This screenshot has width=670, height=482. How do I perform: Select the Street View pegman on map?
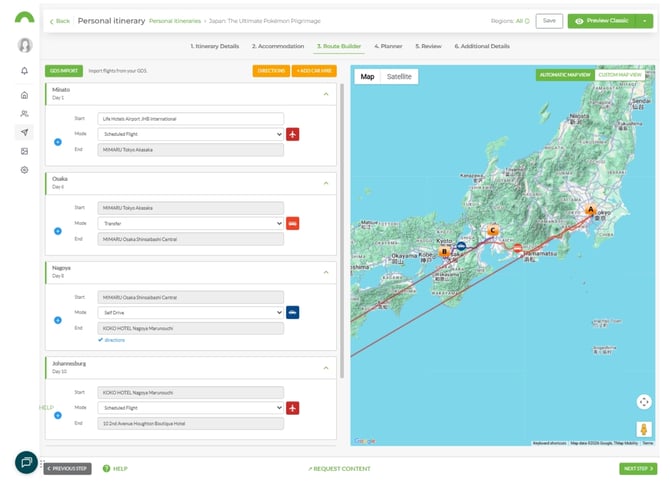pyautogui.click(x=644, y=429)
